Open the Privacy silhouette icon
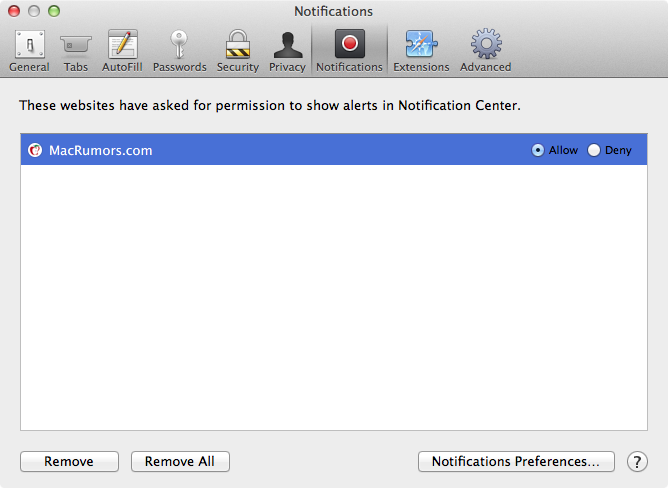 288,45
